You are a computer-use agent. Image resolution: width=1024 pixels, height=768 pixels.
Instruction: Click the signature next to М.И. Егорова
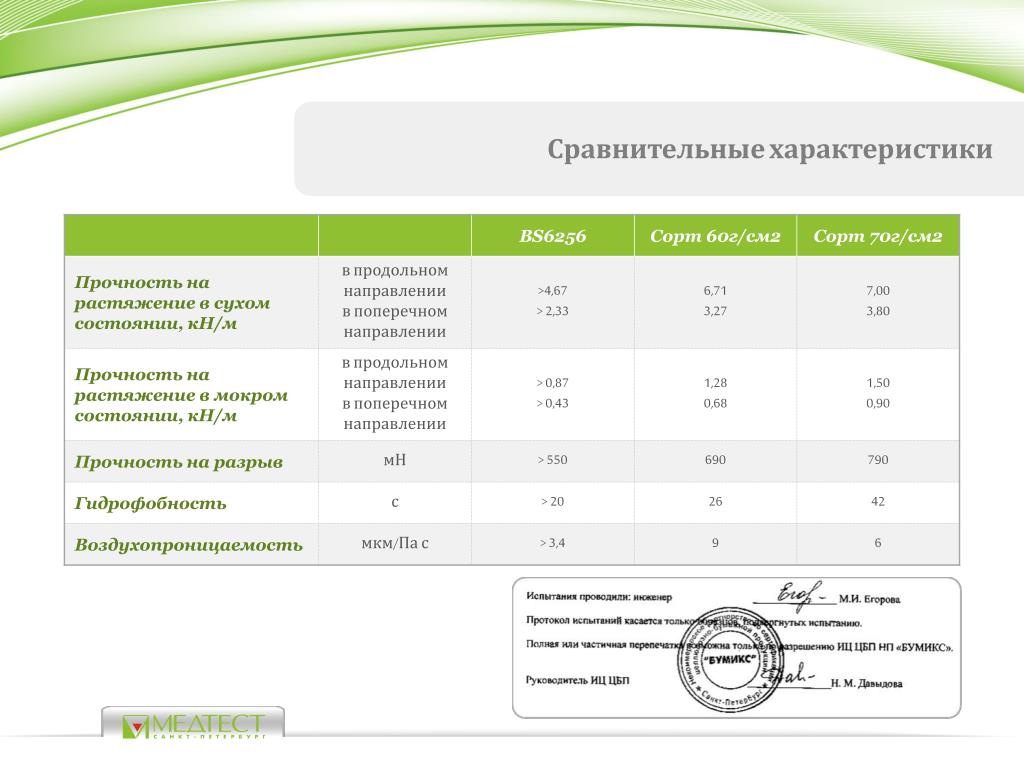[x=799, y=594]
